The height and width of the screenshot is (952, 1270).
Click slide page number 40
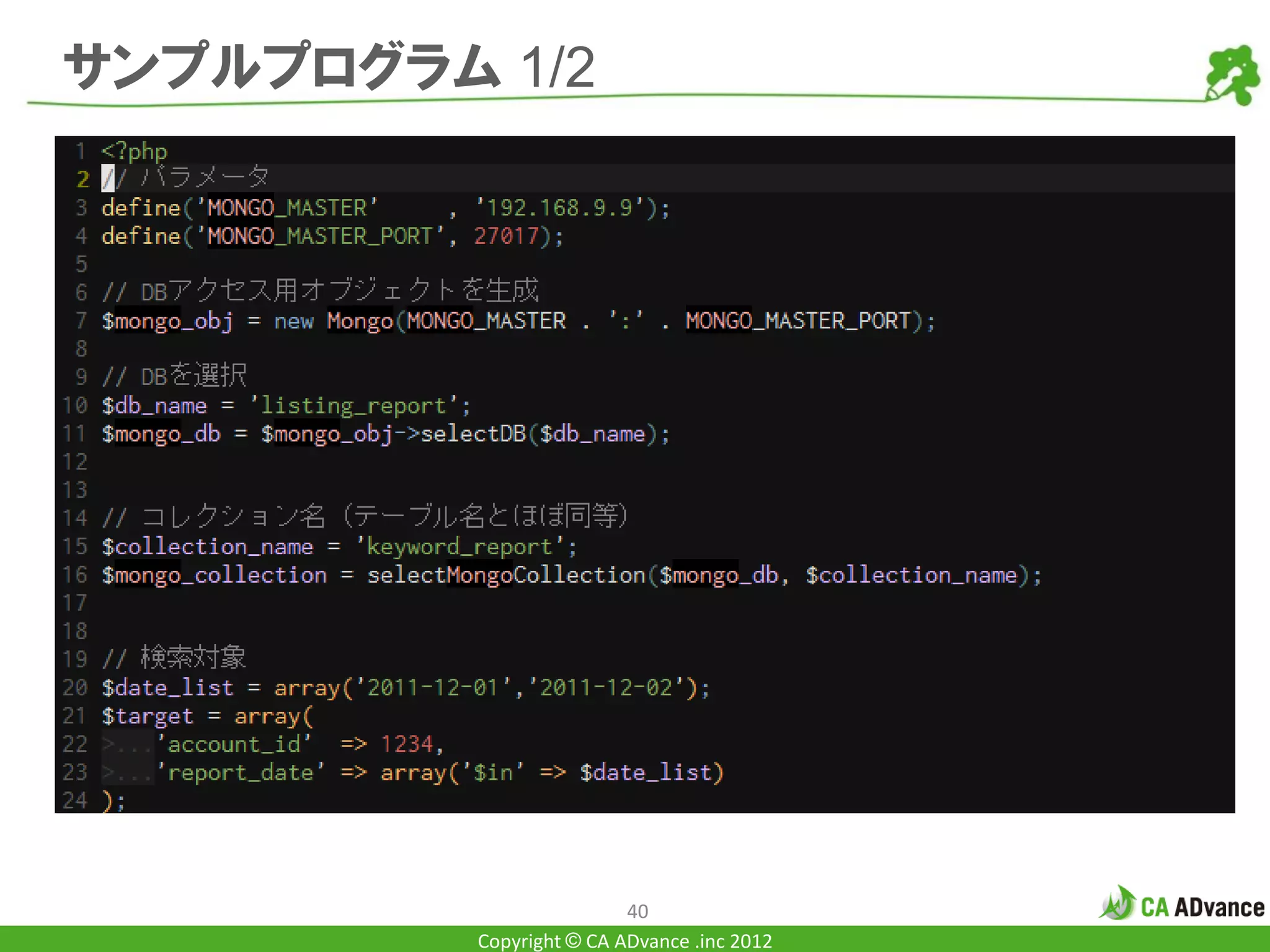637,911
